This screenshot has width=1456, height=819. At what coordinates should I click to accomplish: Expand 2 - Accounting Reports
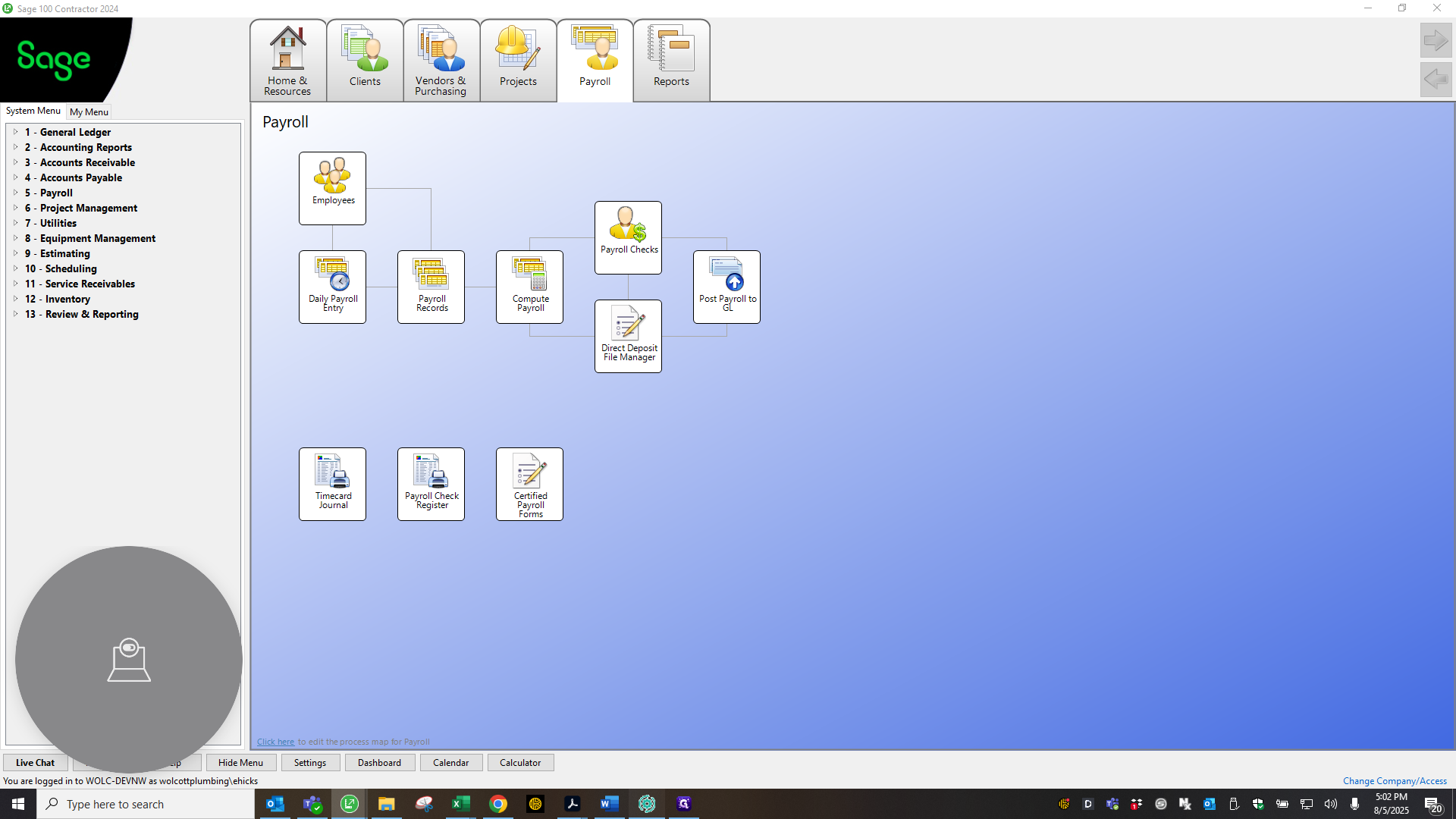[x=15, y=147]
